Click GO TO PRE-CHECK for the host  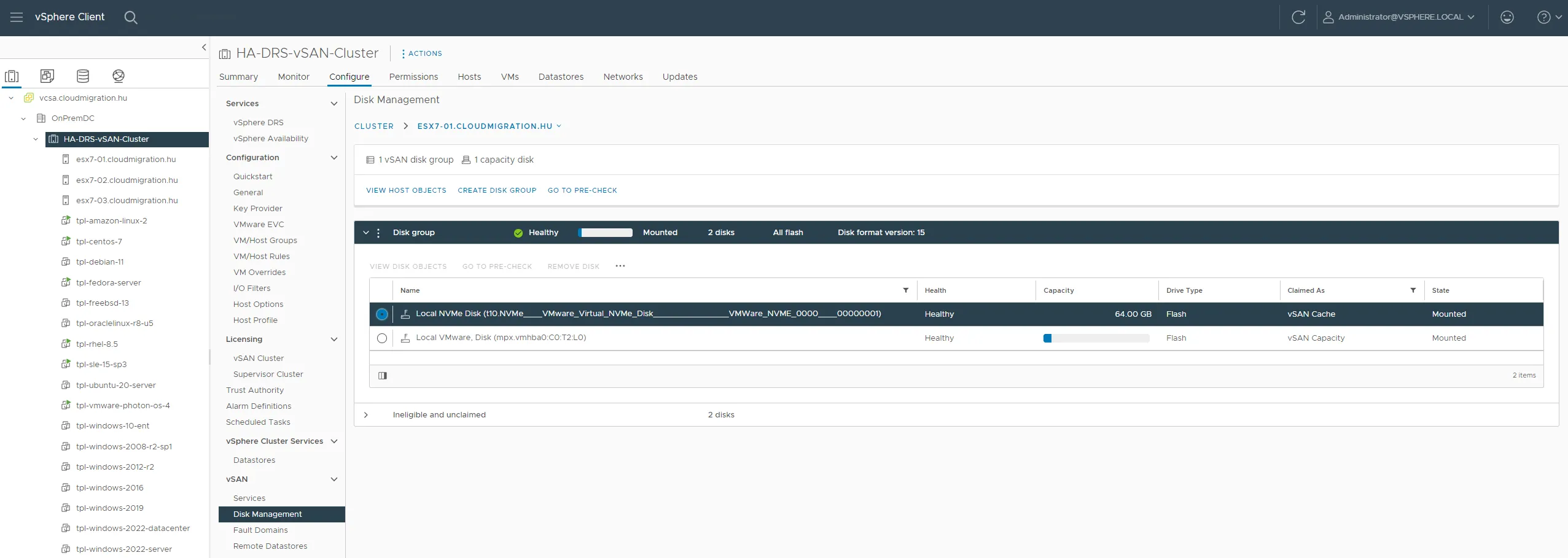(x=582, y=190)
